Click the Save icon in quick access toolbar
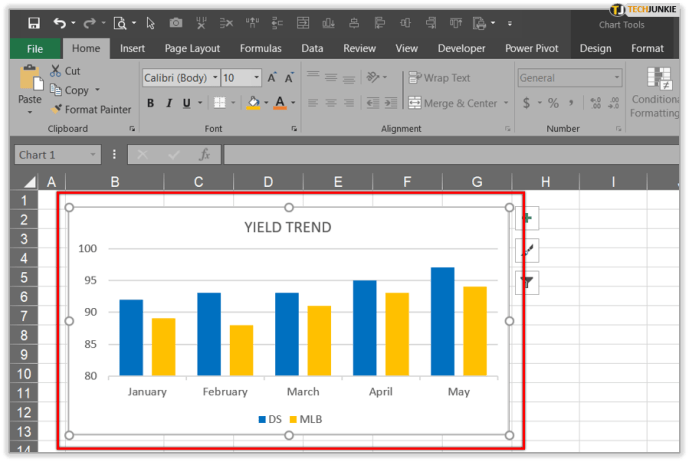689x462 pixels. (34, 23)
